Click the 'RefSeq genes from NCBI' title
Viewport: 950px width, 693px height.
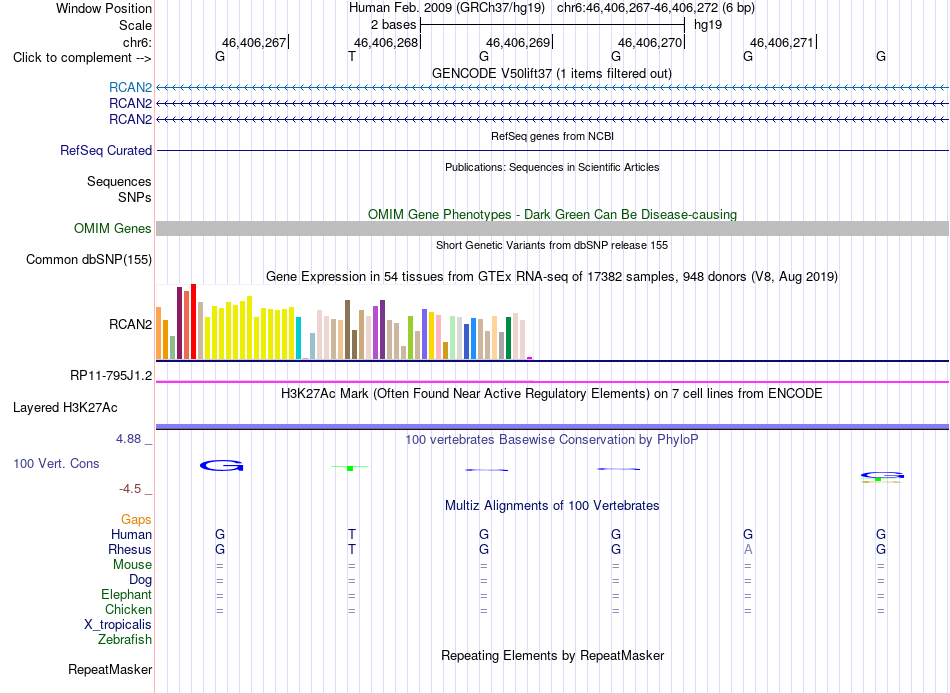(552, 136)
